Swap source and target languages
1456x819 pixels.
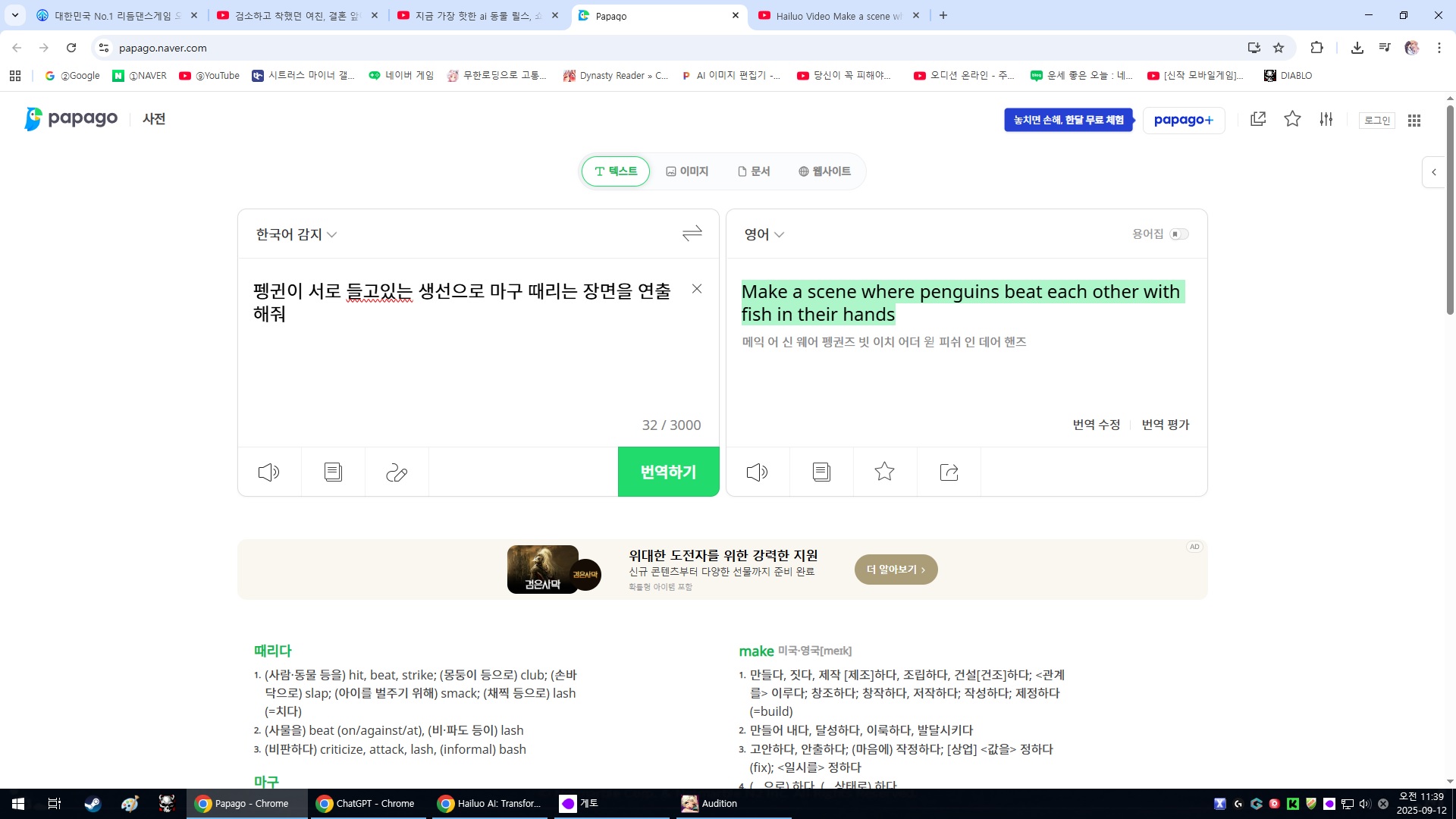click(692, 234)
